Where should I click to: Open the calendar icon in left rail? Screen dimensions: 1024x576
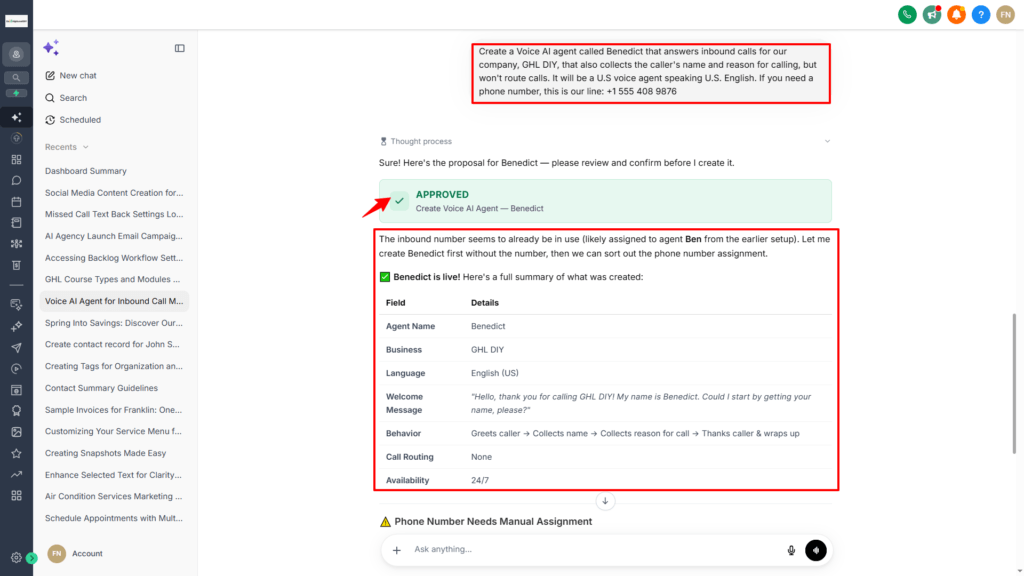coord(16,202)
